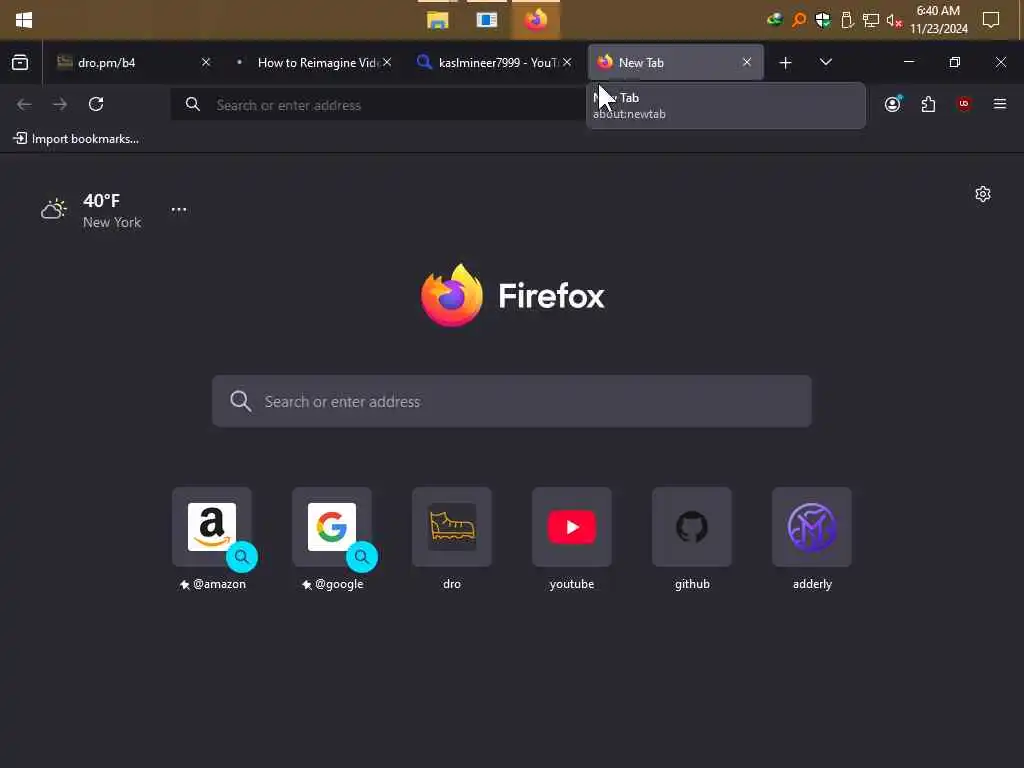Click the Firefox taskbar icon
The width and height of the screenshot is (1024, 768).
536,20
